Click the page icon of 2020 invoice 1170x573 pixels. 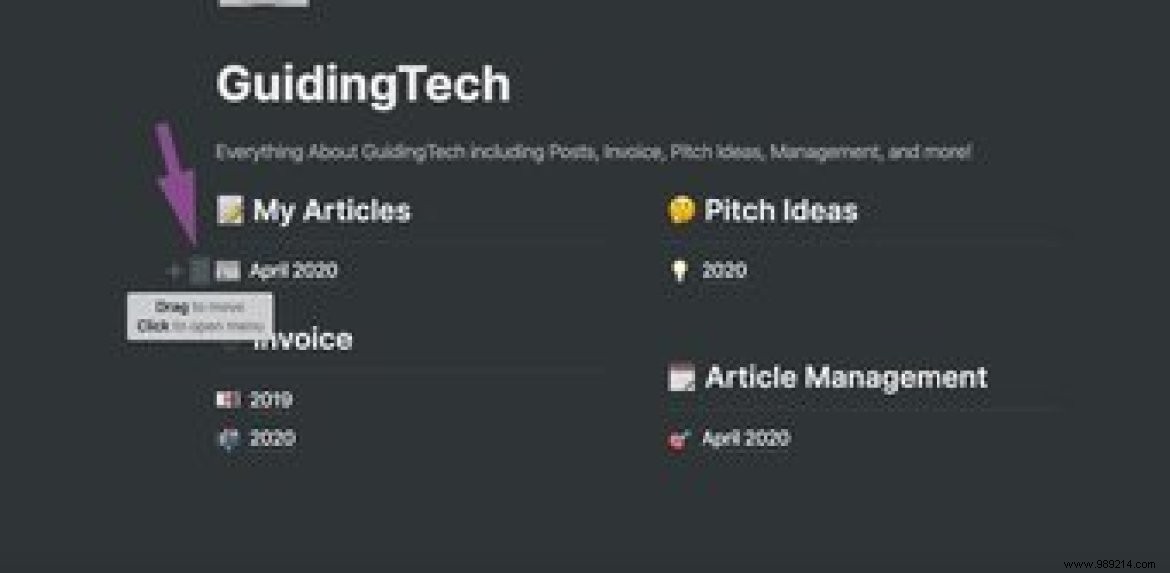coord(228,439)
